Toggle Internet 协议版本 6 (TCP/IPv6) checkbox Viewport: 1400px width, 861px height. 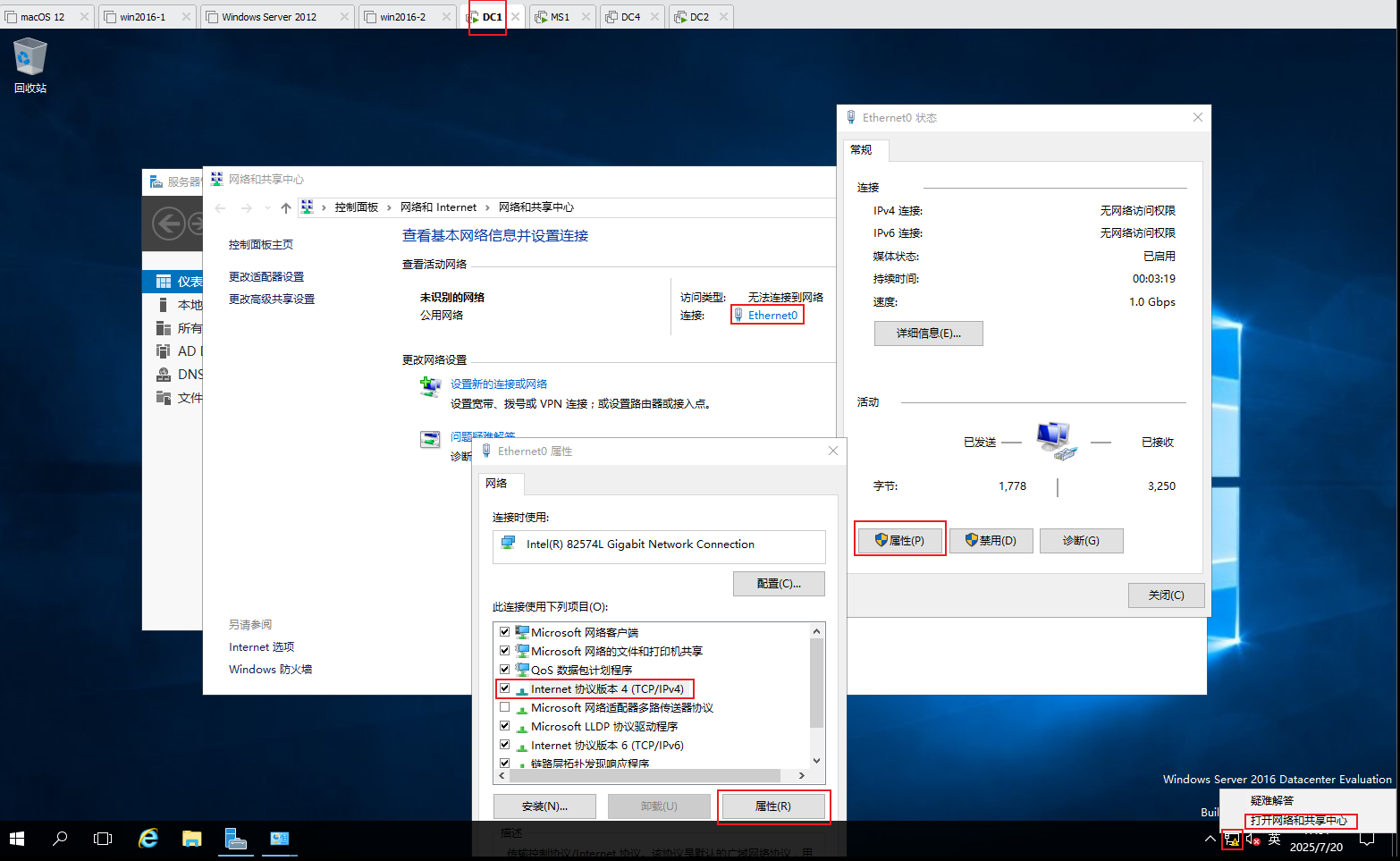click(x=505, y=745)
